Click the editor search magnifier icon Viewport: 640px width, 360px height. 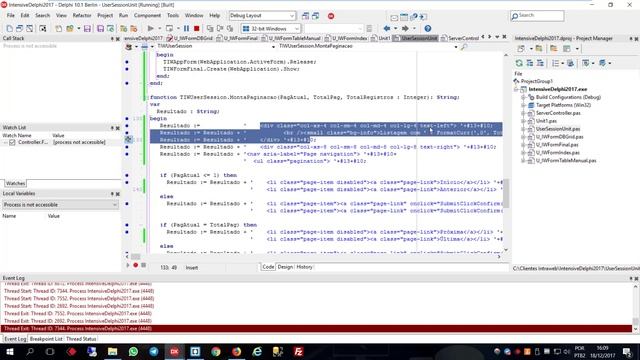(x=464, y=47)
